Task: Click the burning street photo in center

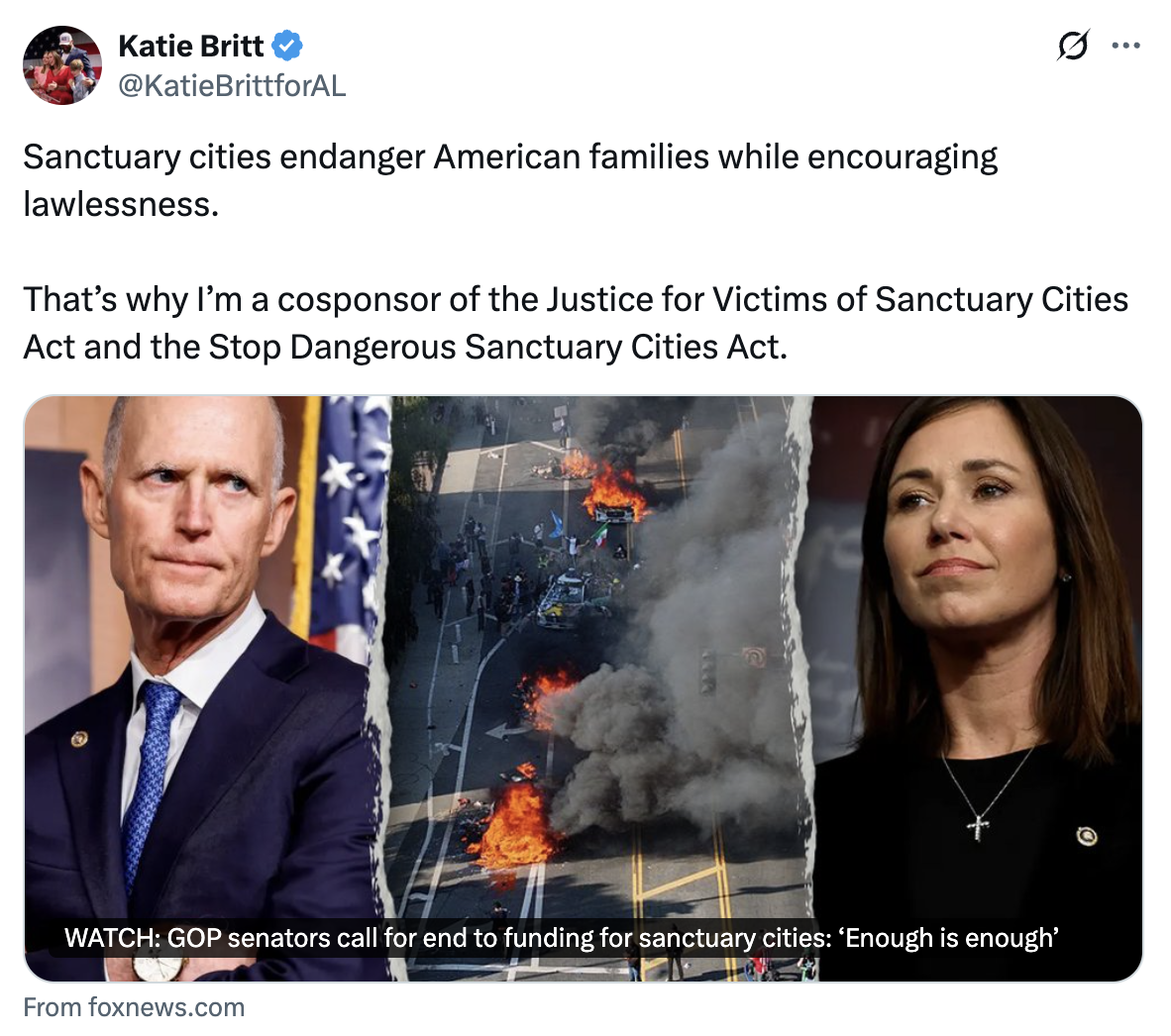Action: coord(597,688)
